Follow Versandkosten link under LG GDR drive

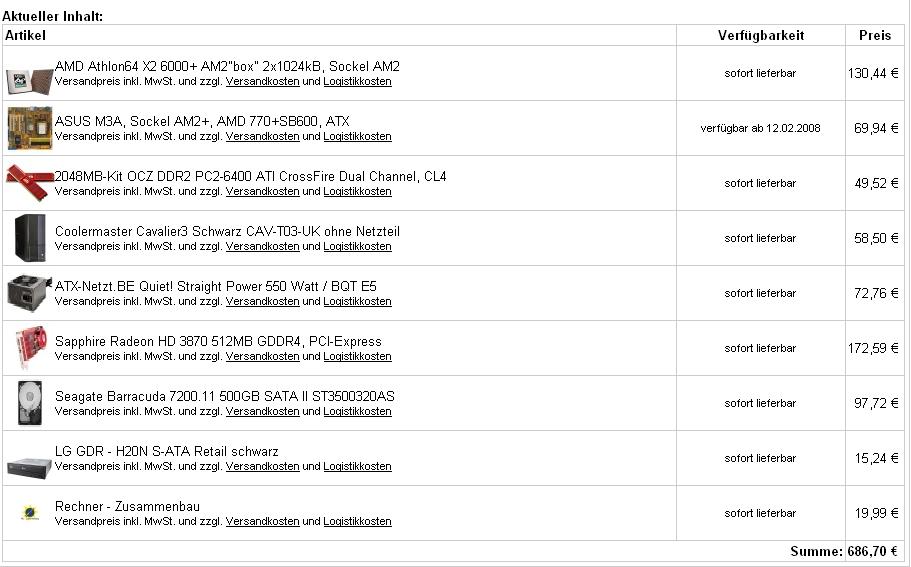263,466
